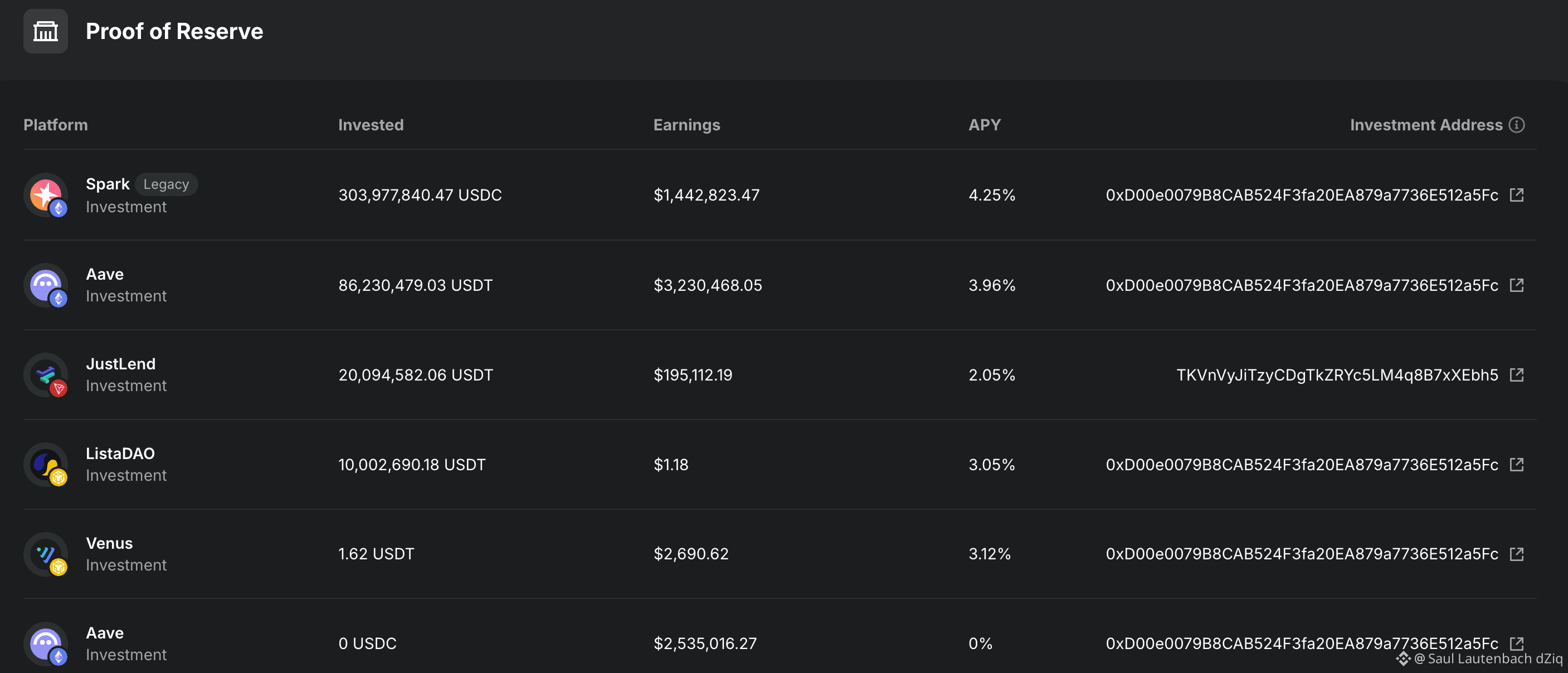Screen dimensions: 1568x673
Task: Click the JustLend TKVnVy investment address
Action: (x=1337, y=375)
